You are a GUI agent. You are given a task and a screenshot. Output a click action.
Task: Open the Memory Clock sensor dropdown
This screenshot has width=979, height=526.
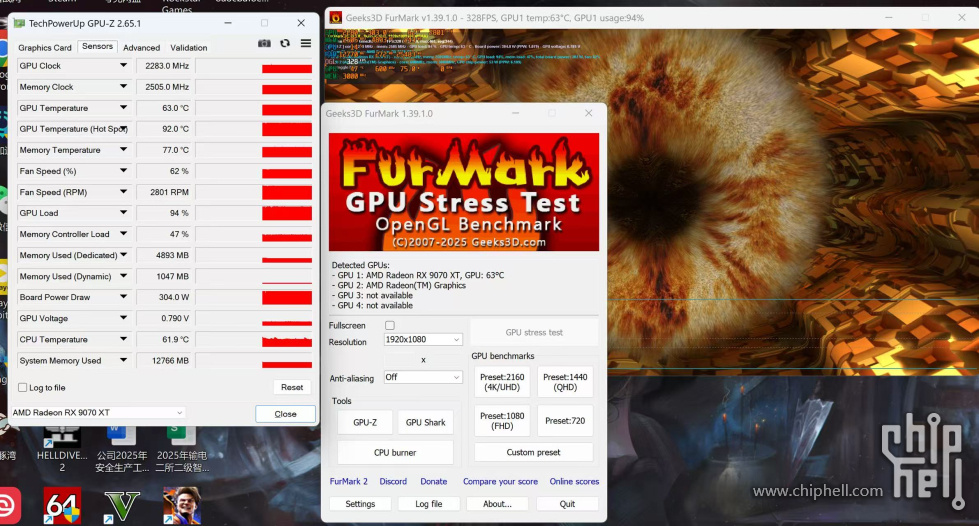click(x=123, y=87)
